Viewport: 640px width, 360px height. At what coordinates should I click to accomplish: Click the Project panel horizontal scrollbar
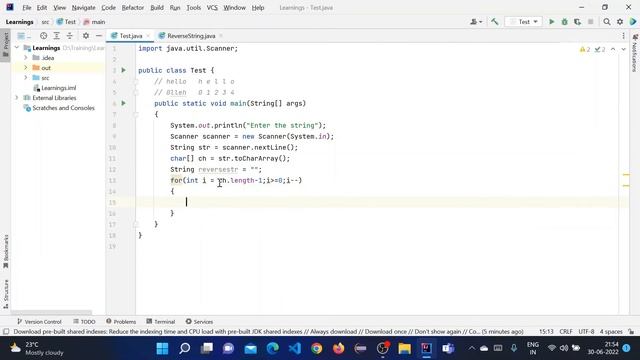[x=51, y=313]
